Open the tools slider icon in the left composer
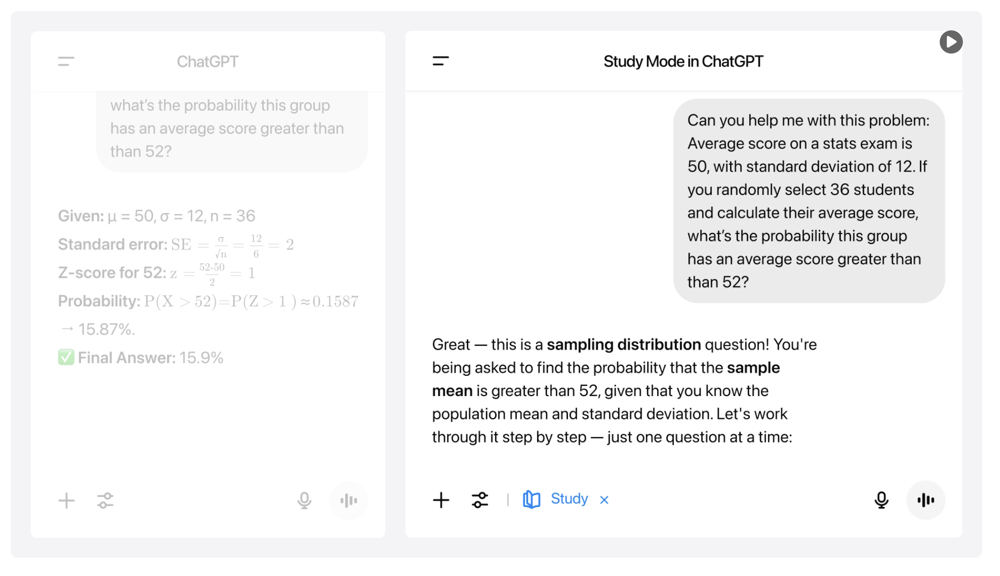Image resolution: width=1000 pixels, height=576 pixels. [105, 500]
